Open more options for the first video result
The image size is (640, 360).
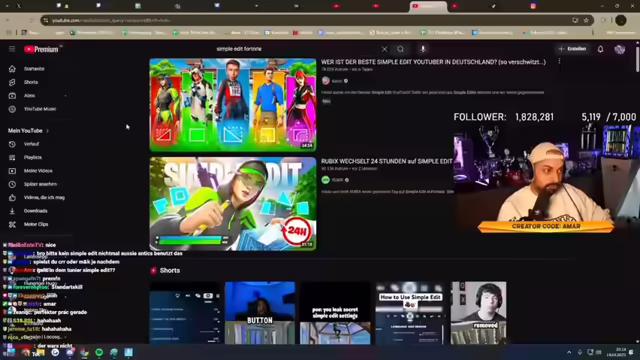point(559,61)
